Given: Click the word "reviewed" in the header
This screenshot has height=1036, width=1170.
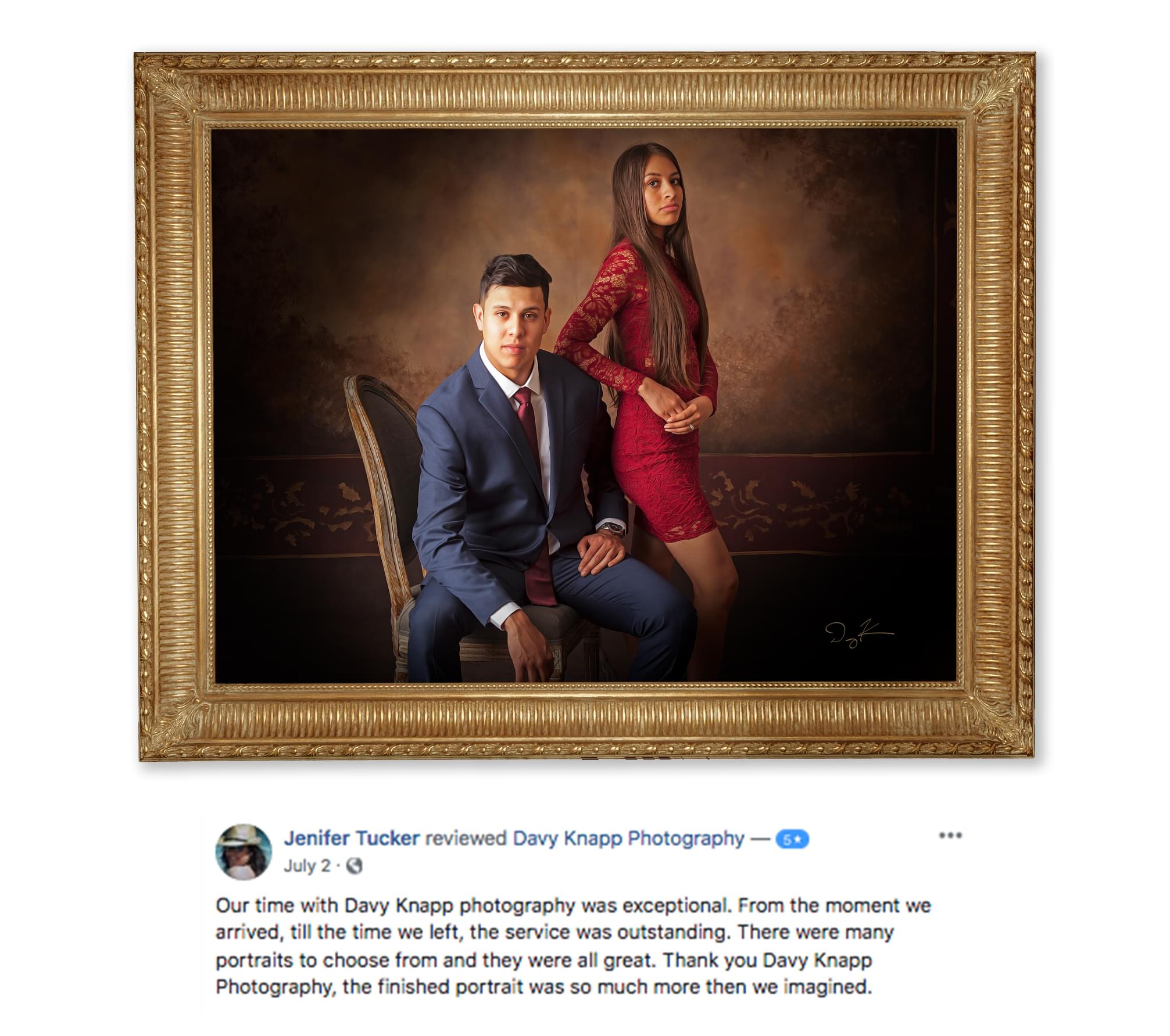Looking at the screenshot, I should point(466,838).
